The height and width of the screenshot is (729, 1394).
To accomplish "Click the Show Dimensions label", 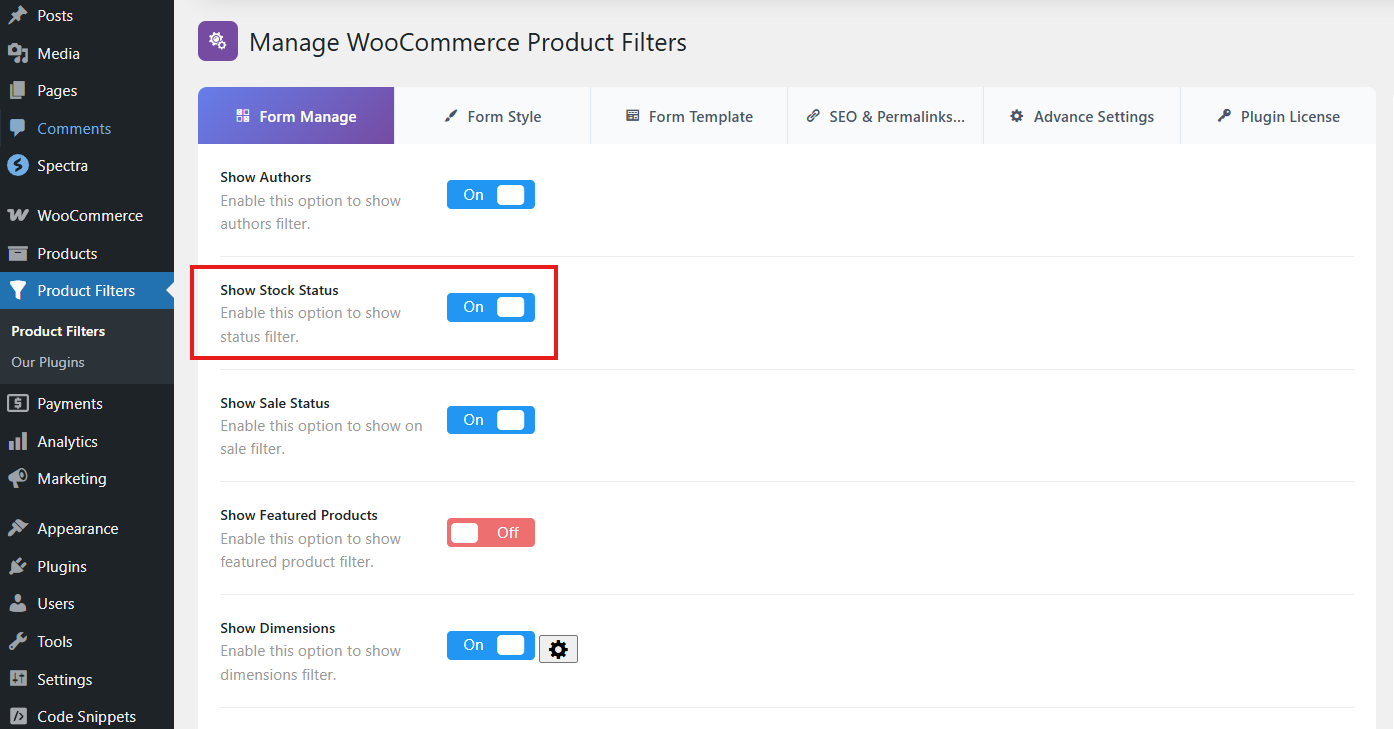I will pos(278,628).
